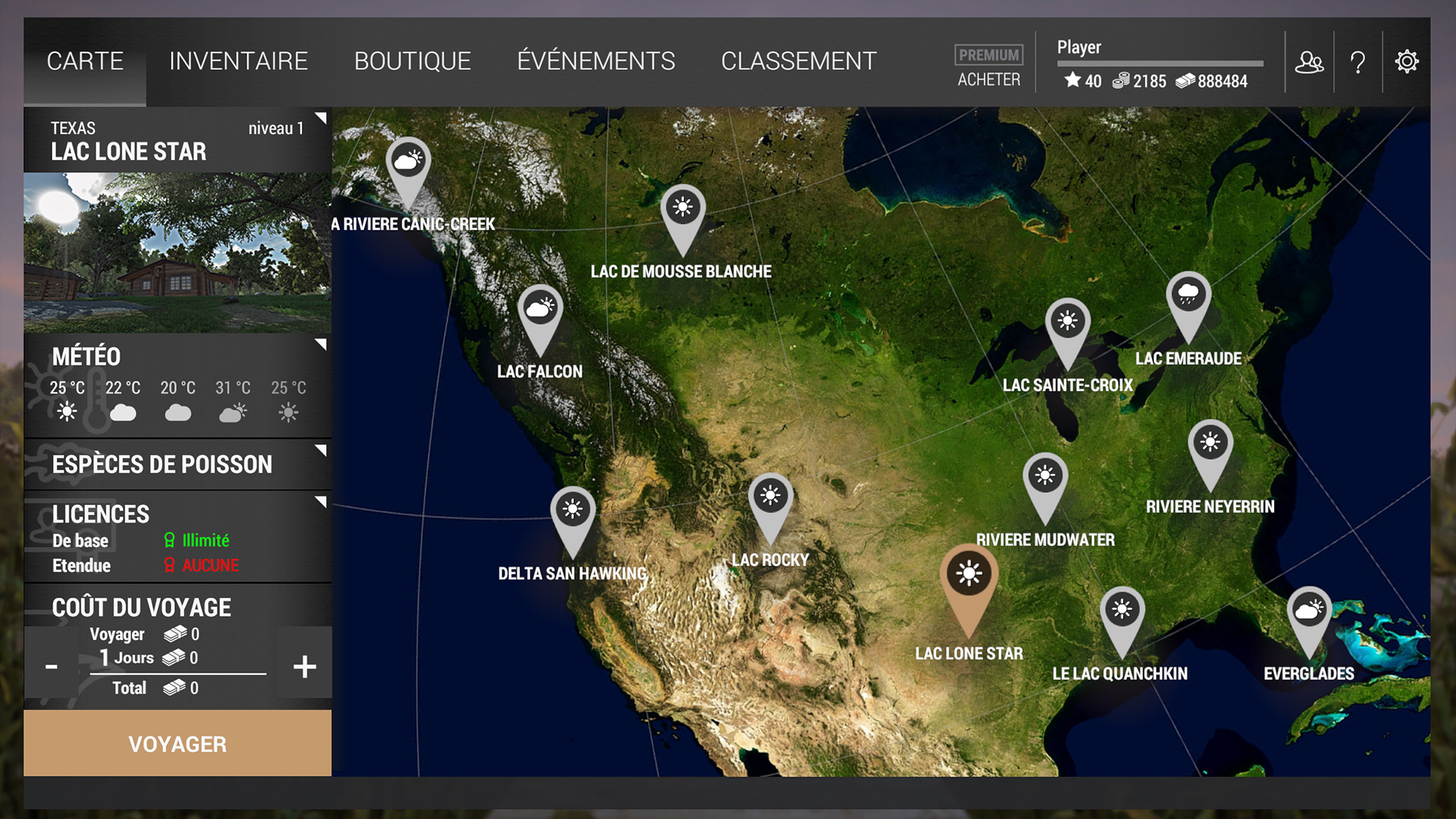Pick the Lac Rocky map pin

point(770,510)
